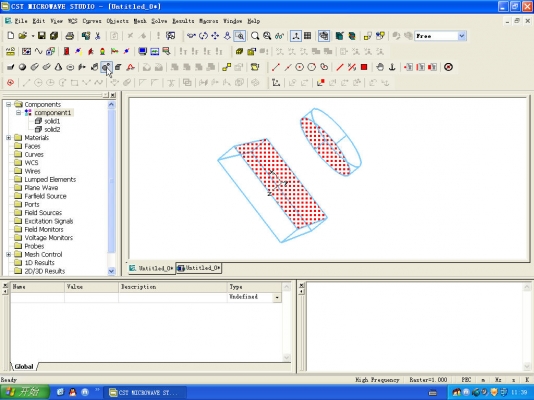The width and height of the screenshot is (534, 400).
Task: Expand the Materials folder in tree
Action: (x=9, y=138)
